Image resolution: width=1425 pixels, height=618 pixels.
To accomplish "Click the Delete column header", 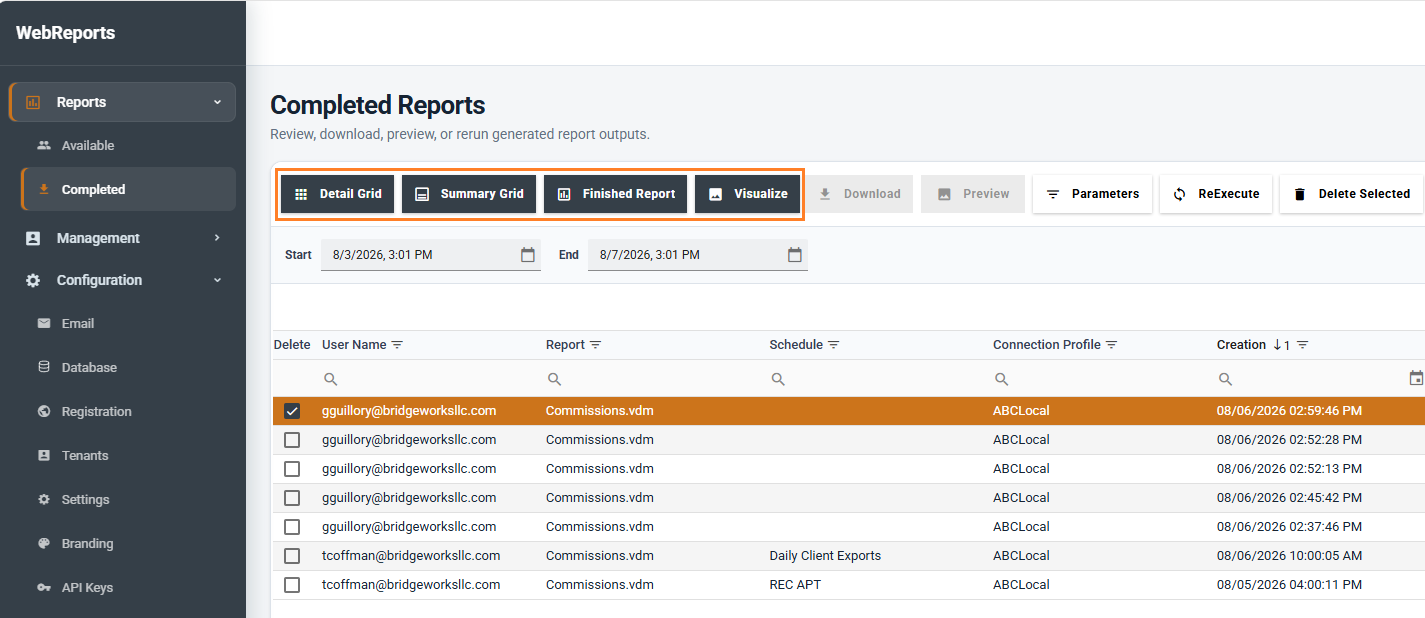I will click(x=292, y=345).
